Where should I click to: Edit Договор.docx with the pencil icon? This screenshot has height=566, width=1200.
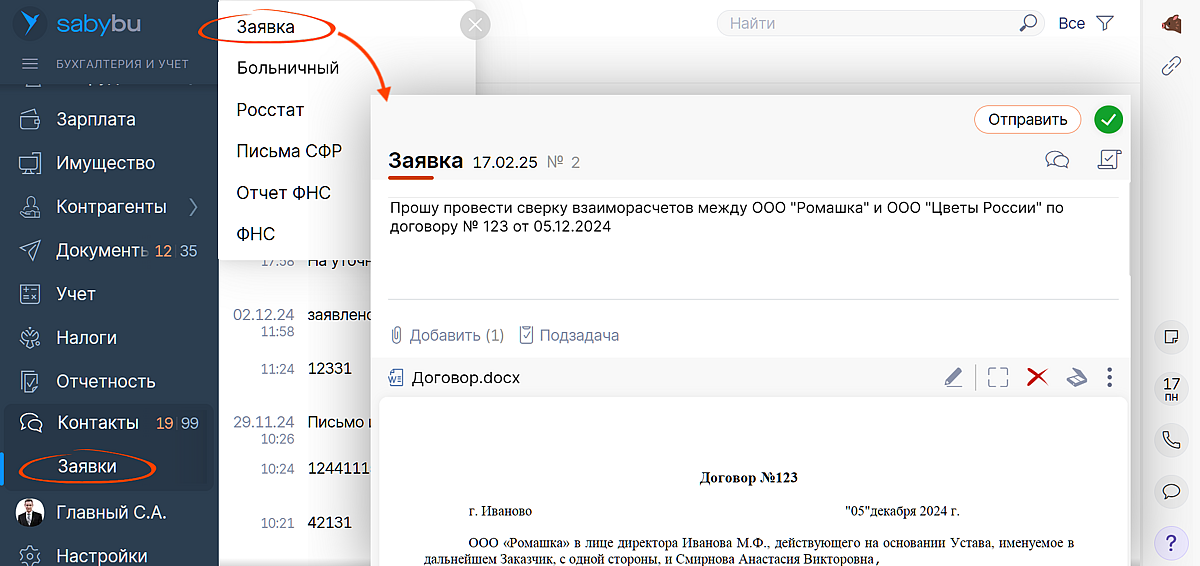click(x=953, y=377)
